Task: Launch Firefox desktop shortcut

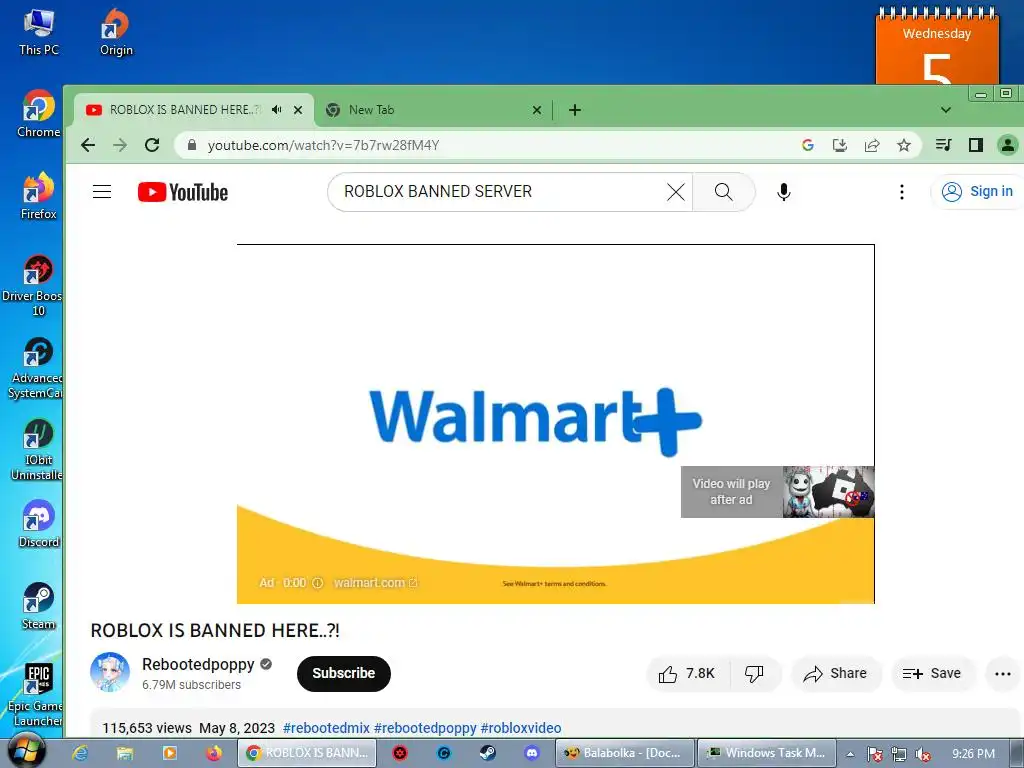Action: click(39, 196)
